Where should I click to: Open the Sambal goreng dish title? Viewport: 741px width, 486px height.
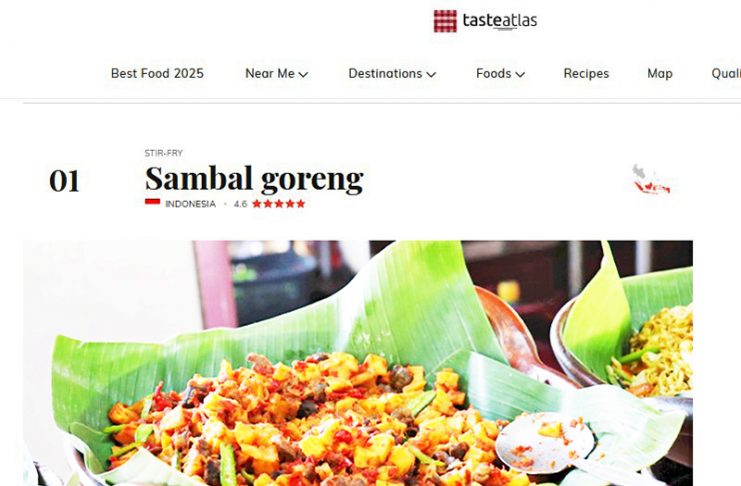pyautogui.click(x=254, y=179)
